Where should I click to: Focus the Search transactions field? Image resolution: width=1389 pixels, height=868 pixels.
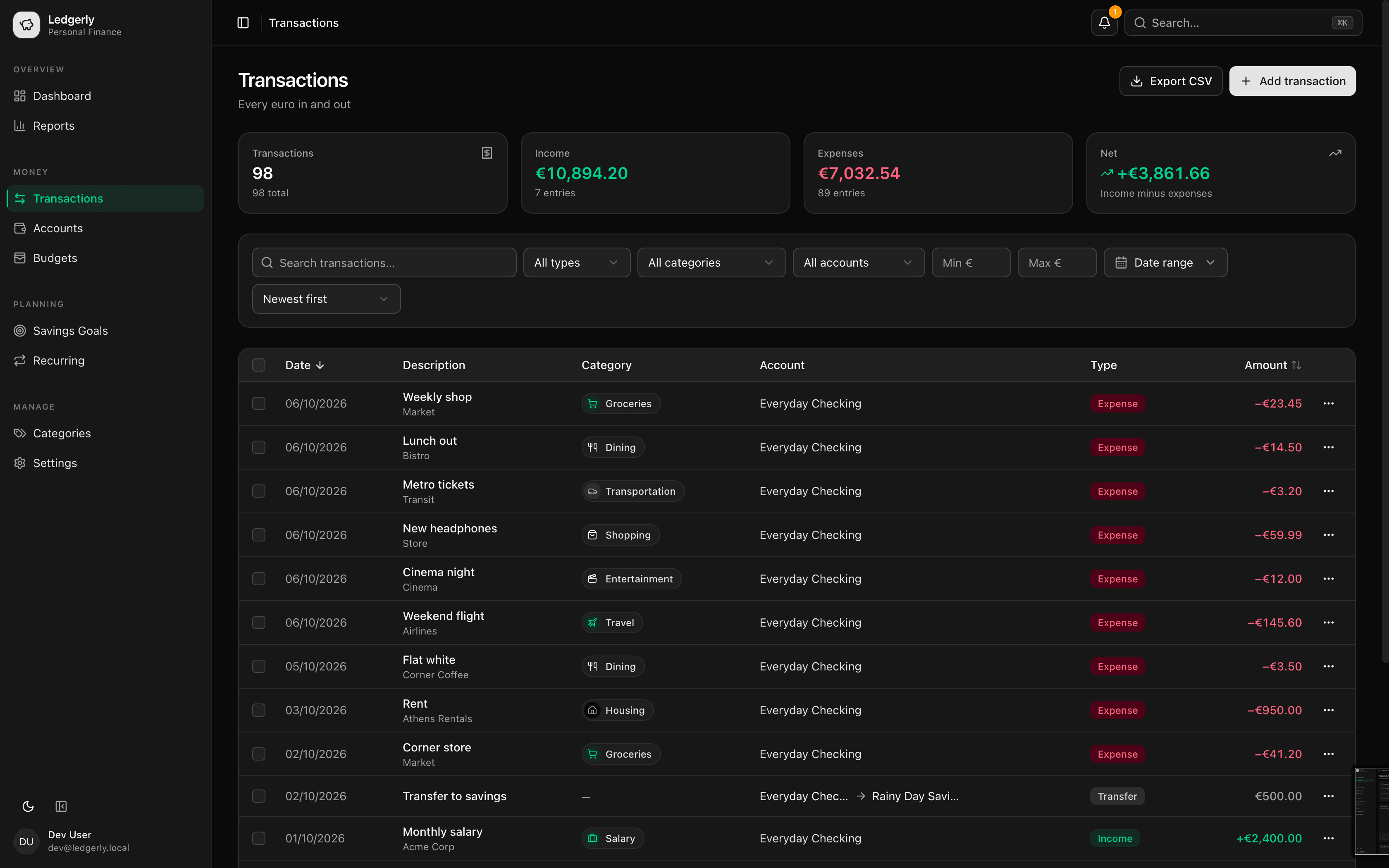384,262
